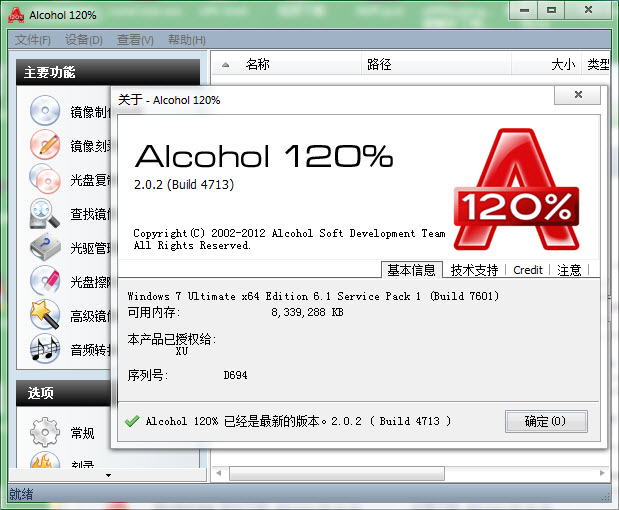Click the green checkmark update status icon
Viewport: 619px width, 510px height.
[x=131, y=421]
